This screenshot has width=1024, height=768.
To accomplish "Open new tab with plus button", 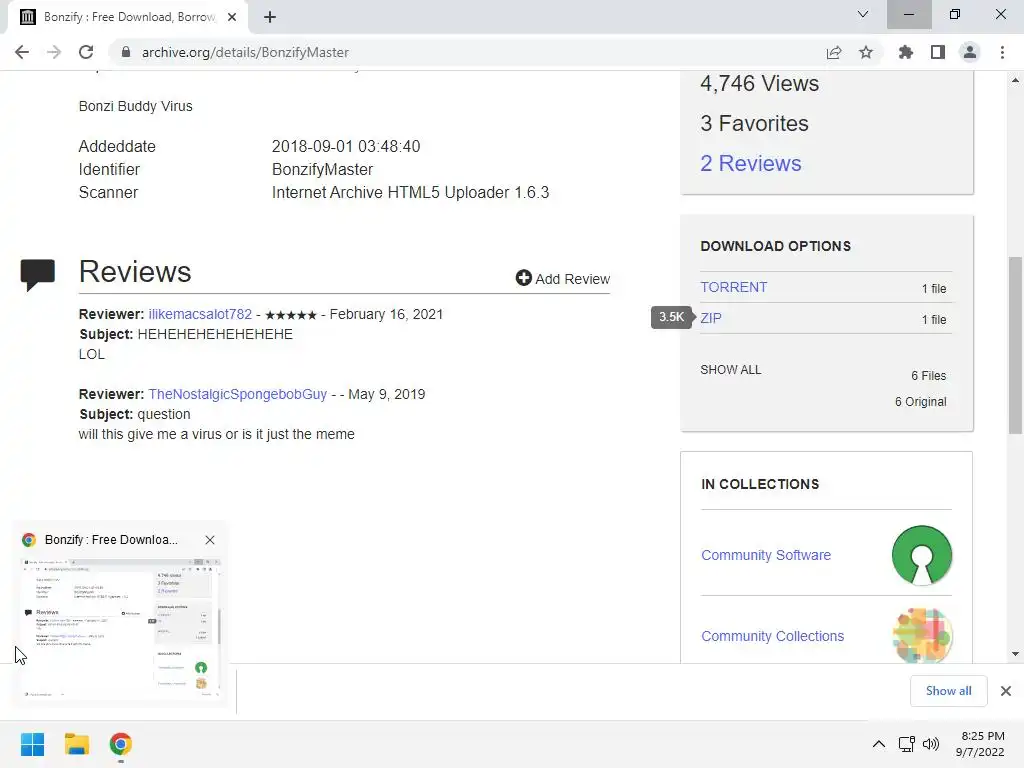I will coord(270,17).
